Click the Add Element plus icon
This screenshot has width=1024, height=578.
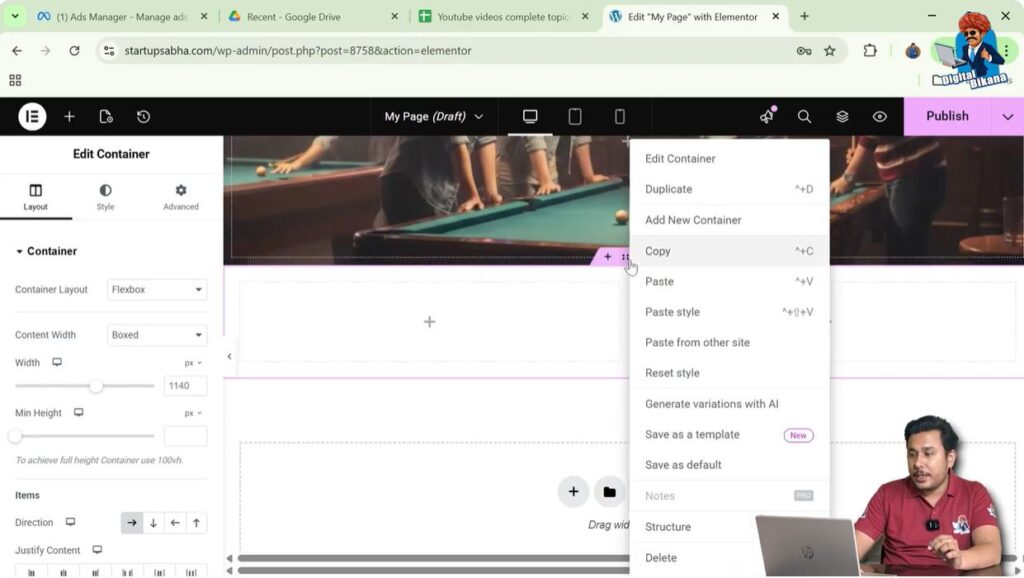pyautogui.click(x=69, y=116)
